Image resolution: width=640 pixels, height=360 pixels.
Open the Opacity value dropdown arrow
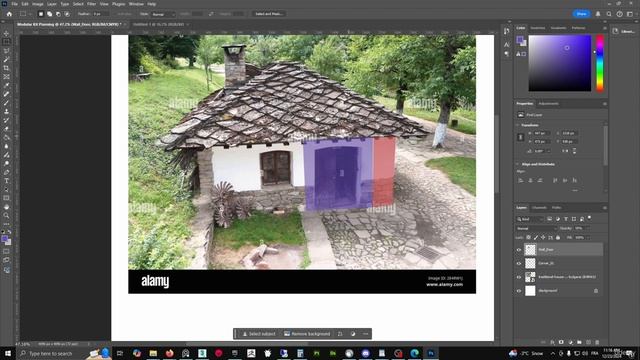[x=588, y=229]
